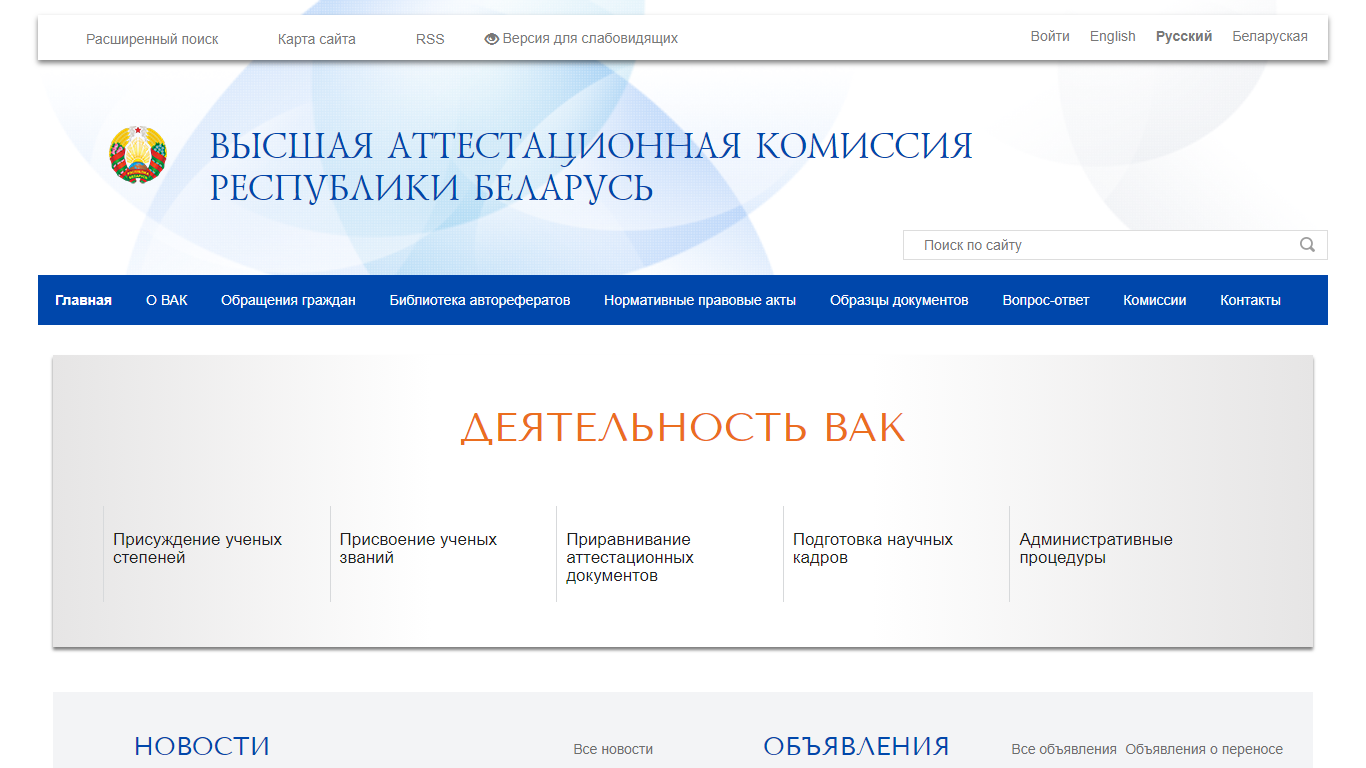Open Объявления о переносе link
This screenshot has height=768, width=1366.
(1204, 749)
